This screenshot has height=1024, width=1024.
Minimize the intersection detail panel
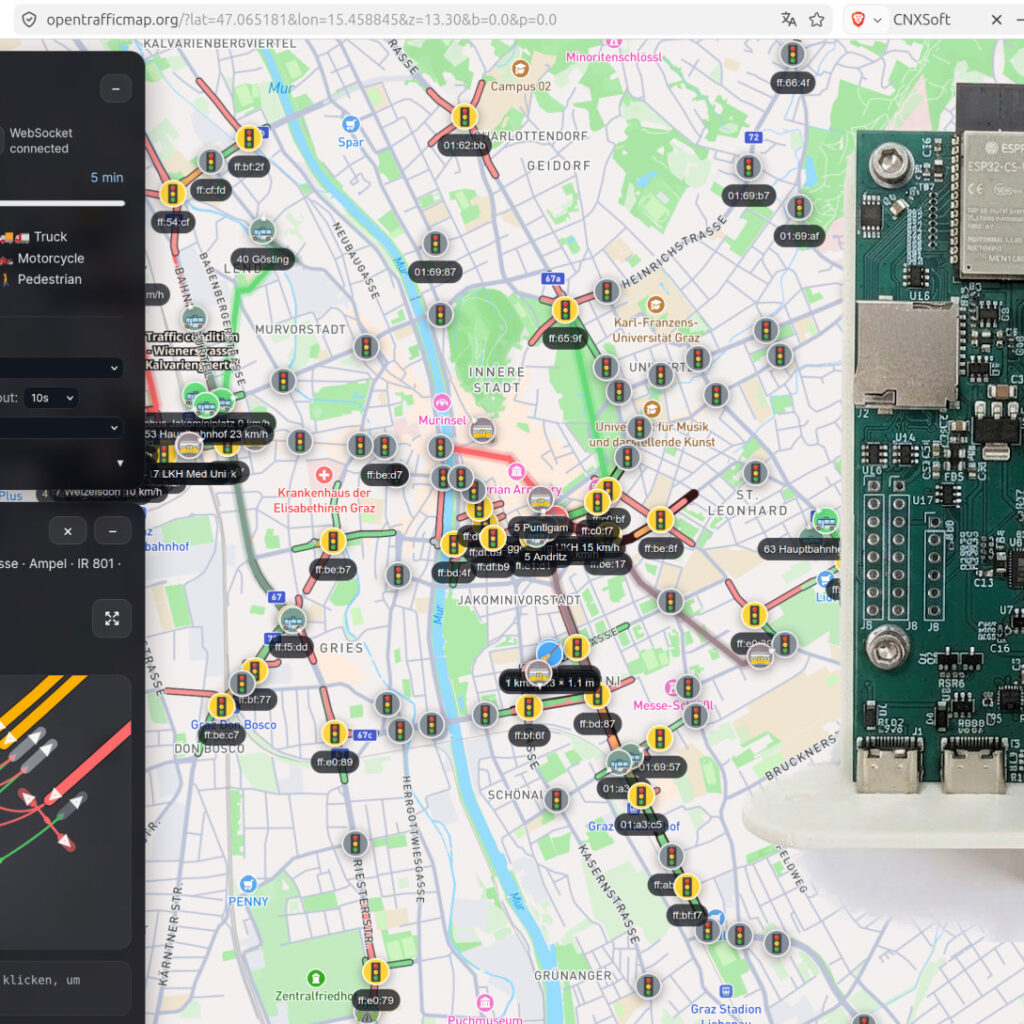[x=112, y=532]
